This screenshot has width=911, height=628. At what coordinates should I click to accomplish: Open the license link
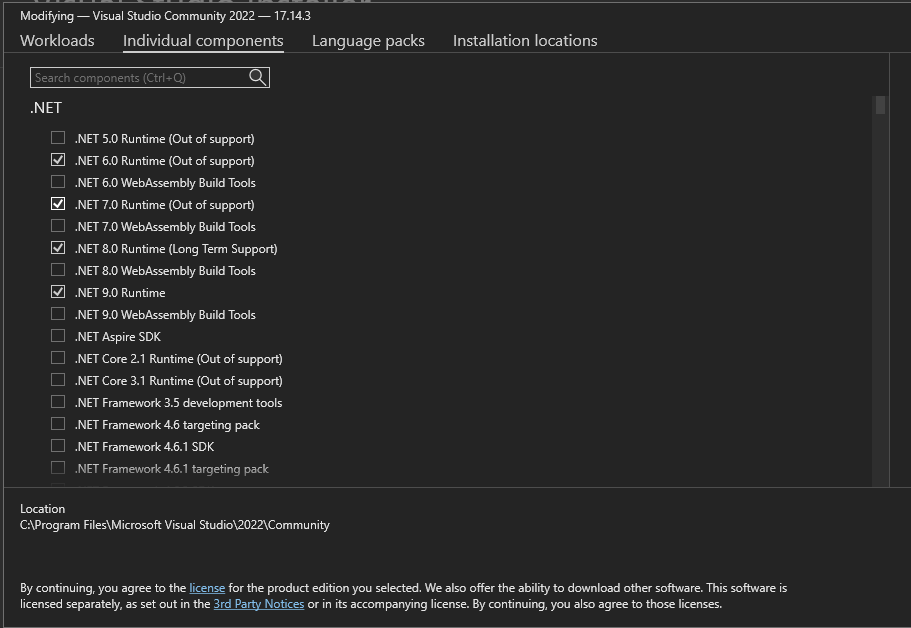(x=207, y=588)
